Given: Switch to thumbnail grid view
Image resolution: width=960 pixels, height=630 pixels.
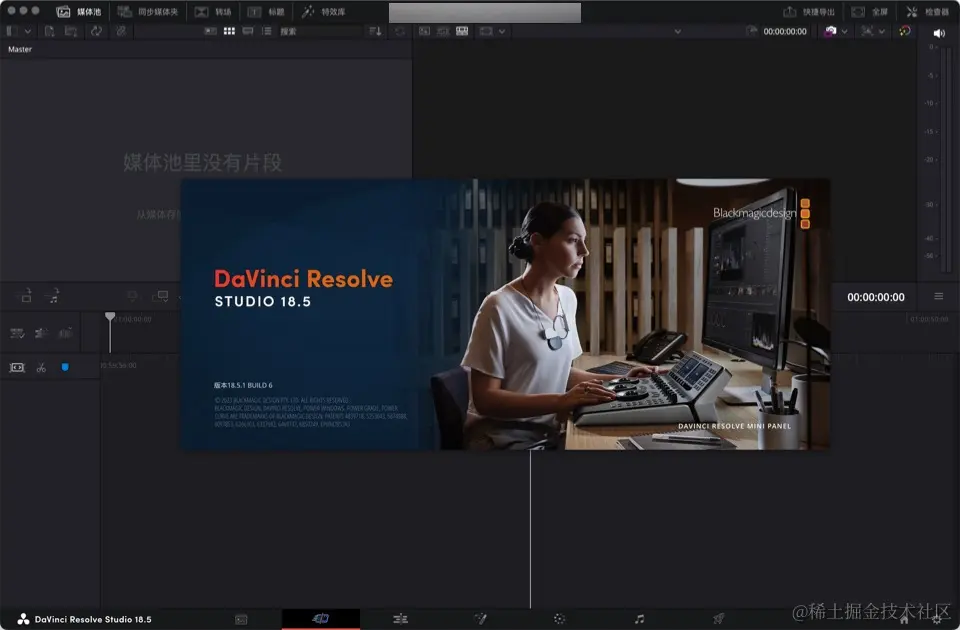Looking at the screenshot, I should pos(229,31).
